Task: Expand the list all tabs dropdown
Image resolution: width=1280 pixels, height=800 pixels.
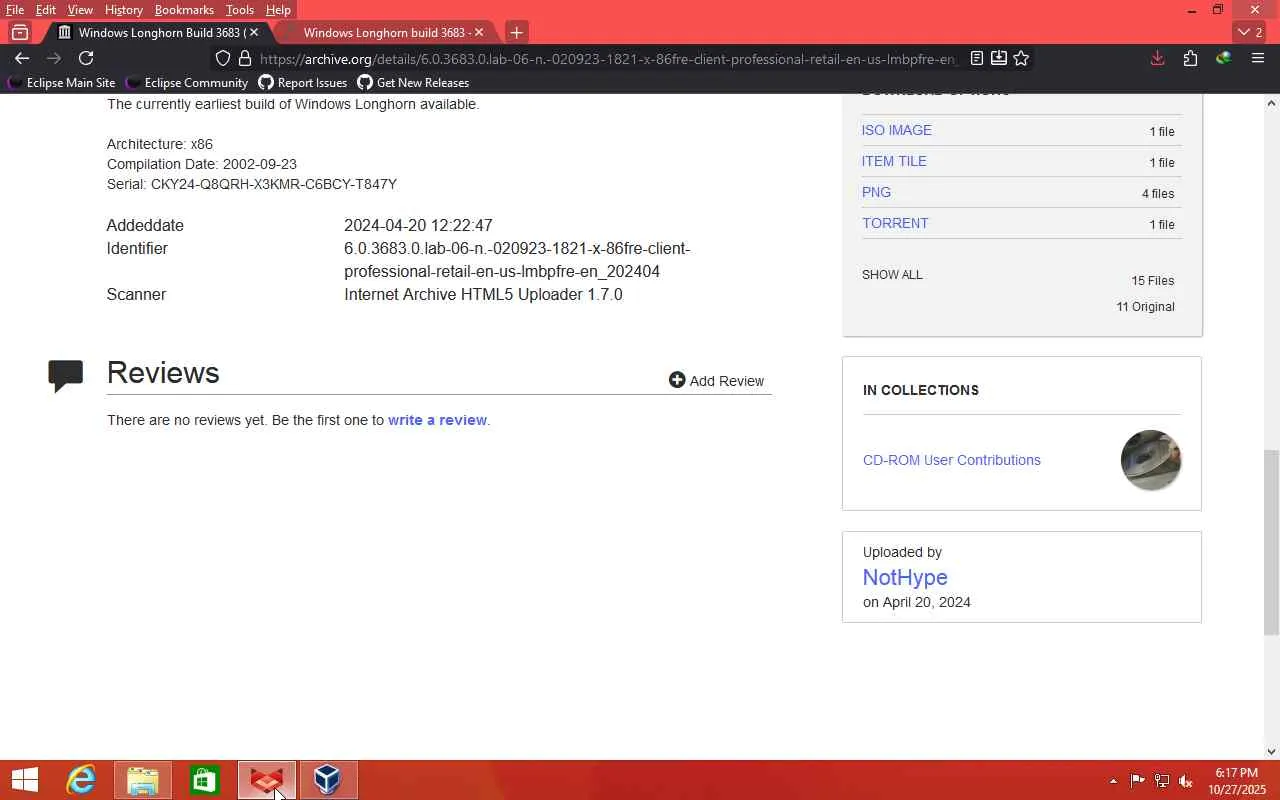Action: click(x=1250, y=32)
